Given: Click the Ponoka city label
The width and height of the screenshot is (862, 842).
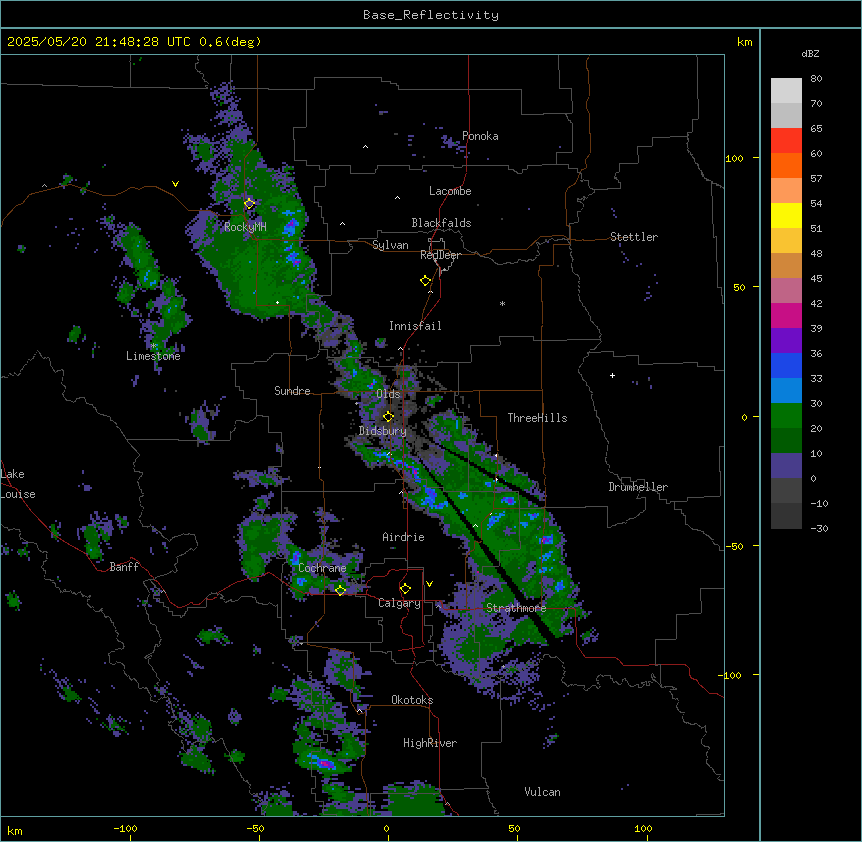Looking at the screenshot, I should pos(480,136).
